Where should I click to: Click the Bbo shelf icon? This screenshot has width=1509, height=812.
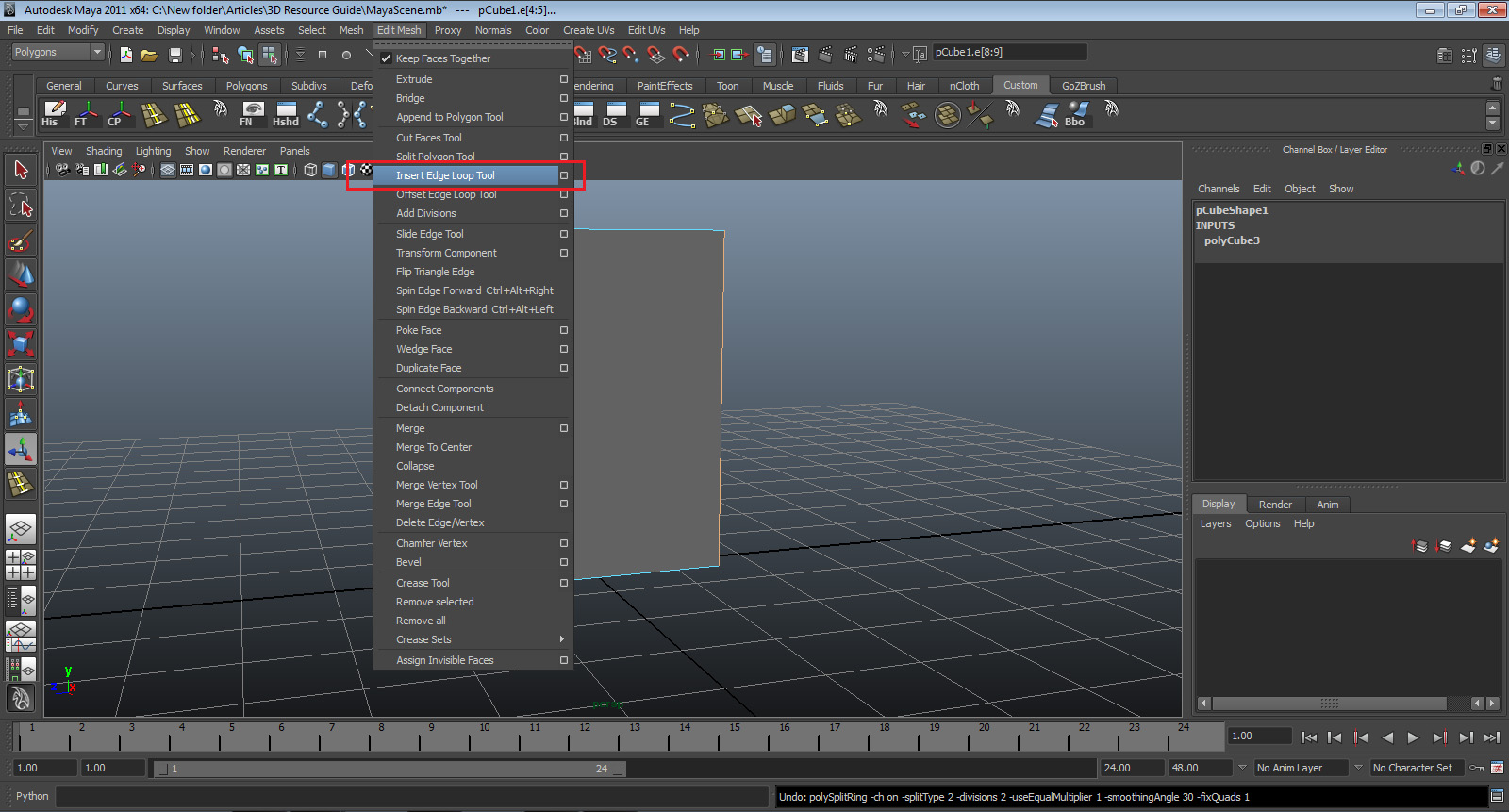1076,114
